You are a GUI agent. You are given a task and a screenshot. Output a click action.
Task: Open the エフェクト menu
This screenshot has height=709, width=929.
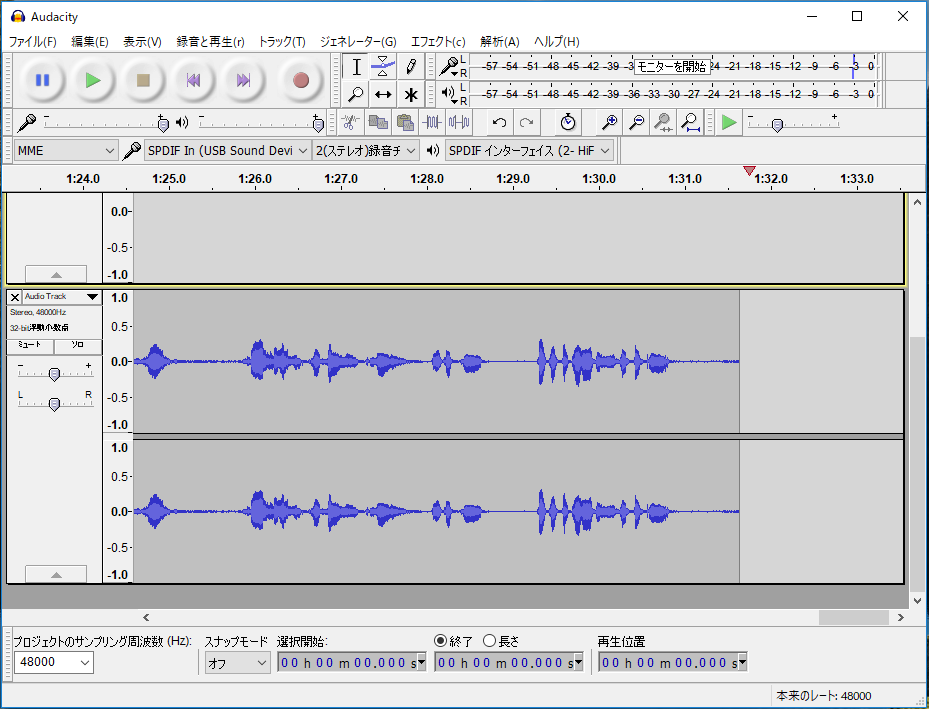coord(438,41)
